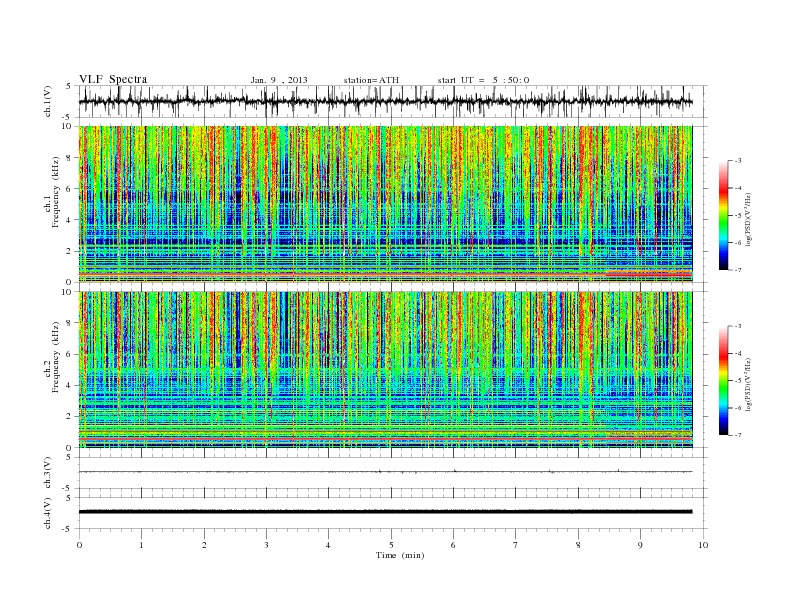The width and height of the screenshot is (792, 612).
Task: Click the "8" kHz tick of ch.1 spectrogram
Action: coord(69,158)
